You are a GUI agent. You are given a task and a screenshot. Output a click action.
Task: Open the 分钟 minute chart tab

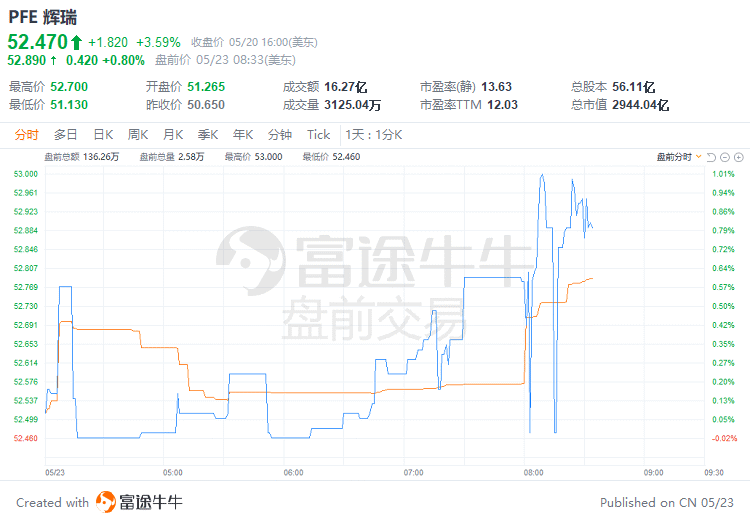tap(280, 135)
